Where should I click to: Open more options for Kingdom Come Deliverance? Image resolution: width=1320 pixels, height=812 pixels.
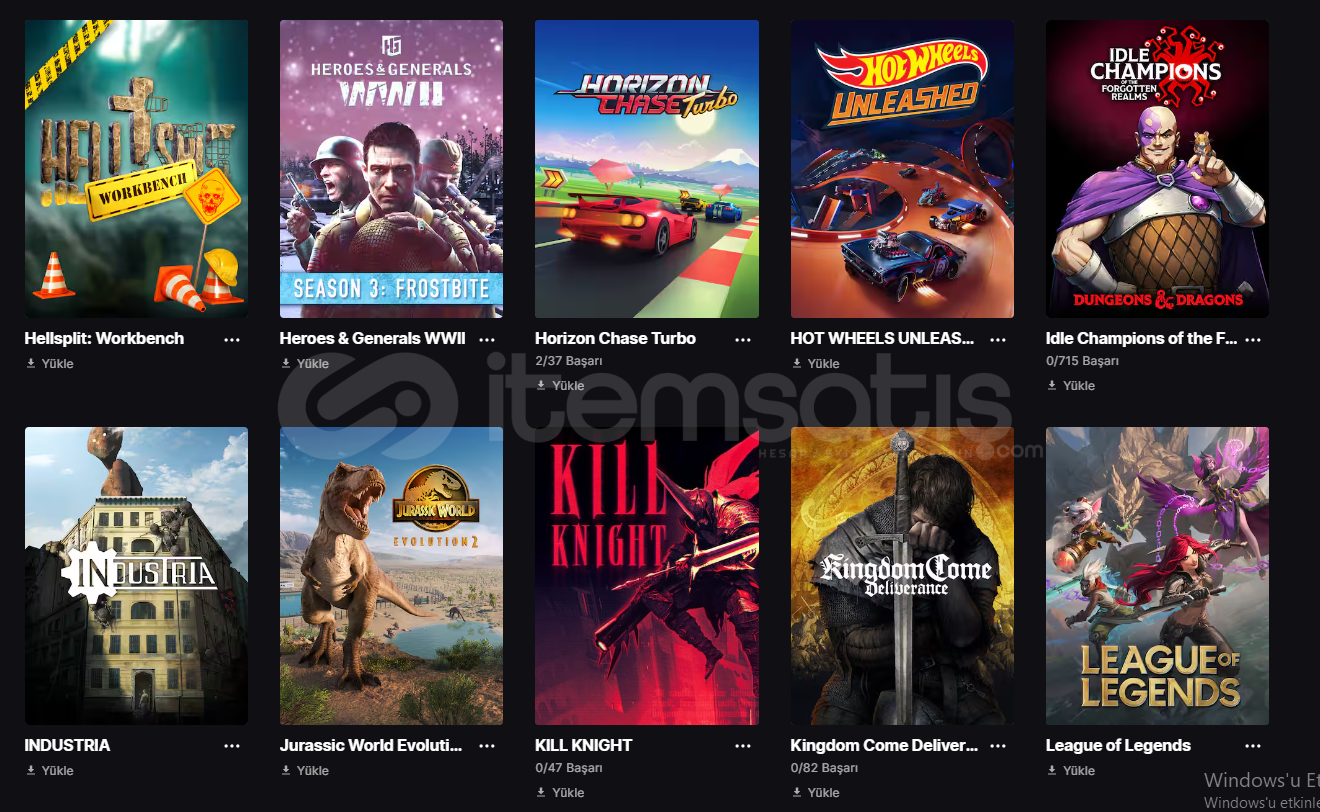998,746
